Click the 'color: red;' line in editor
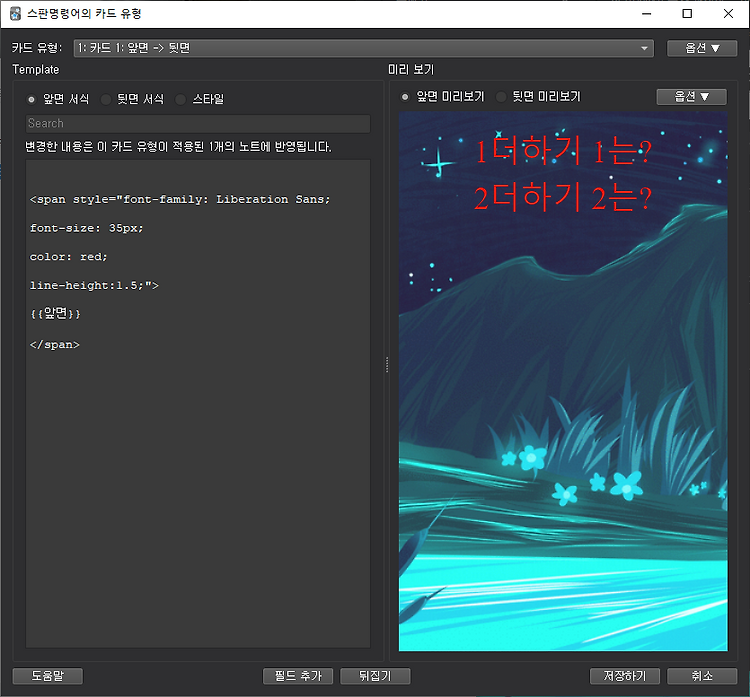 pos(68,256)
